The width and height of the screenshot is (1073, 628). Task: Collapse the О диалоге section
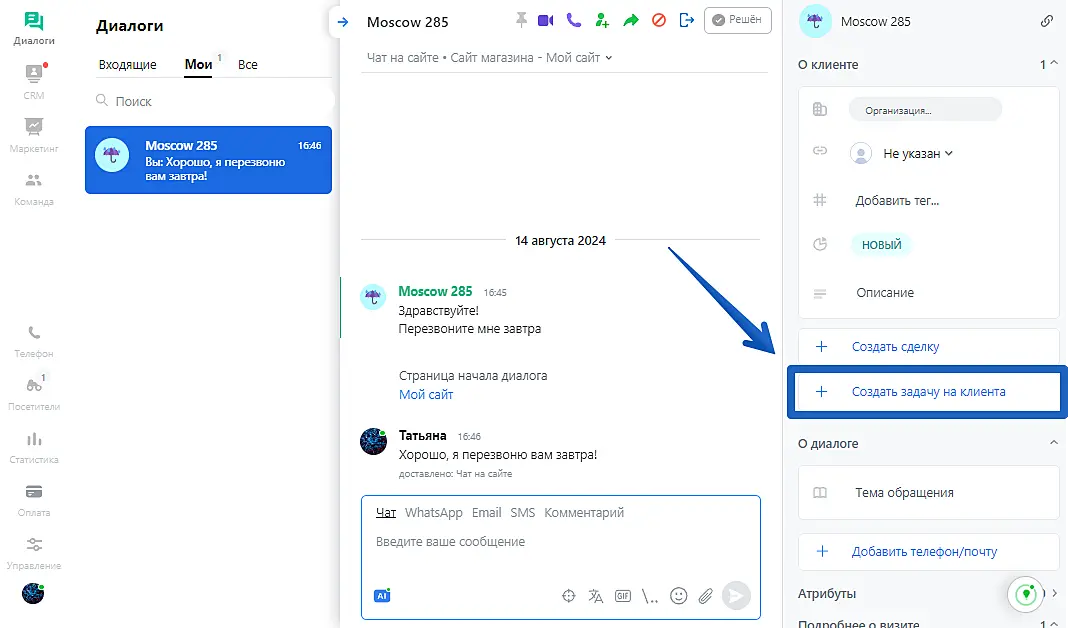pyautogui.click(x=1053, y=443)
